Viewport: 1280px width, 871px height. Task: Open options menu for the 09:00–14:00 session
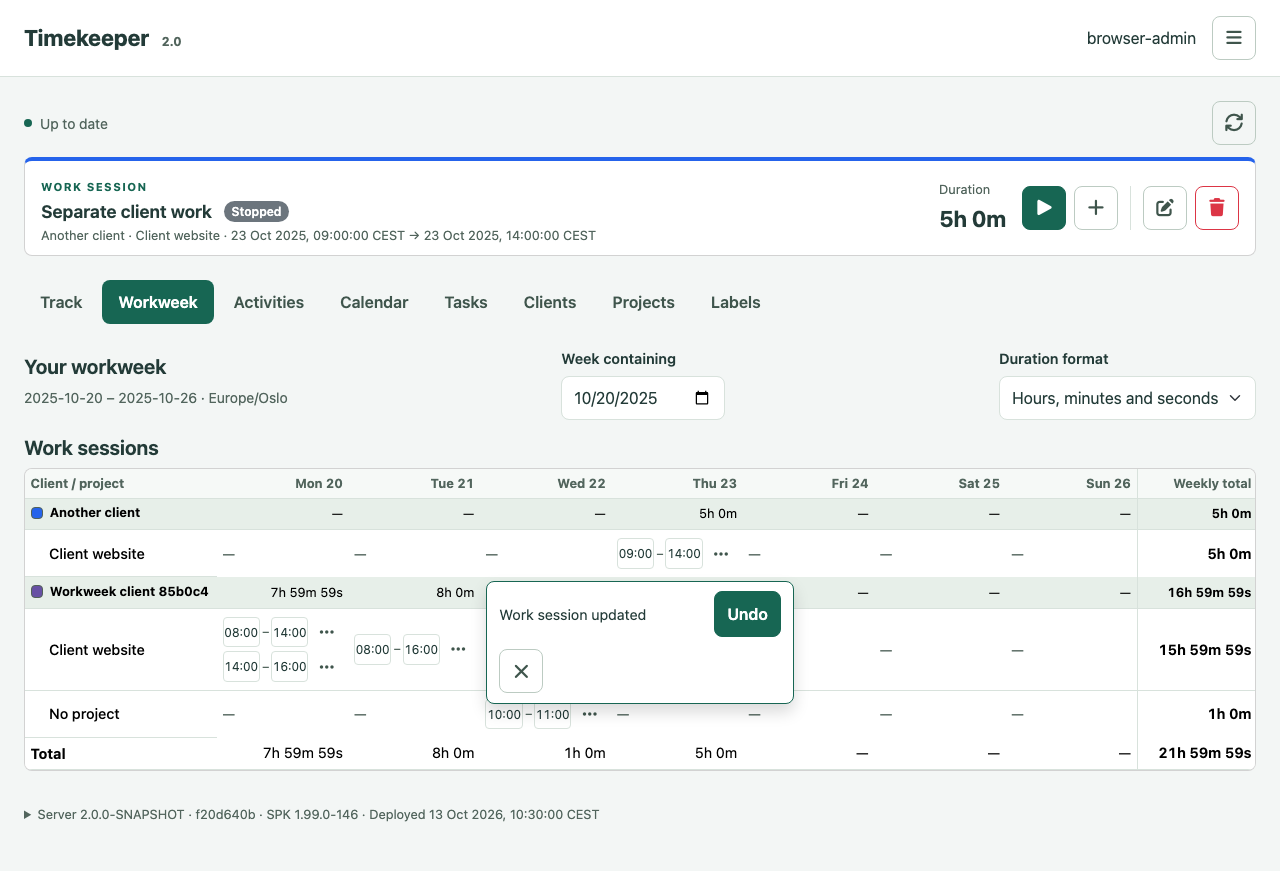[x=721, y=553]
